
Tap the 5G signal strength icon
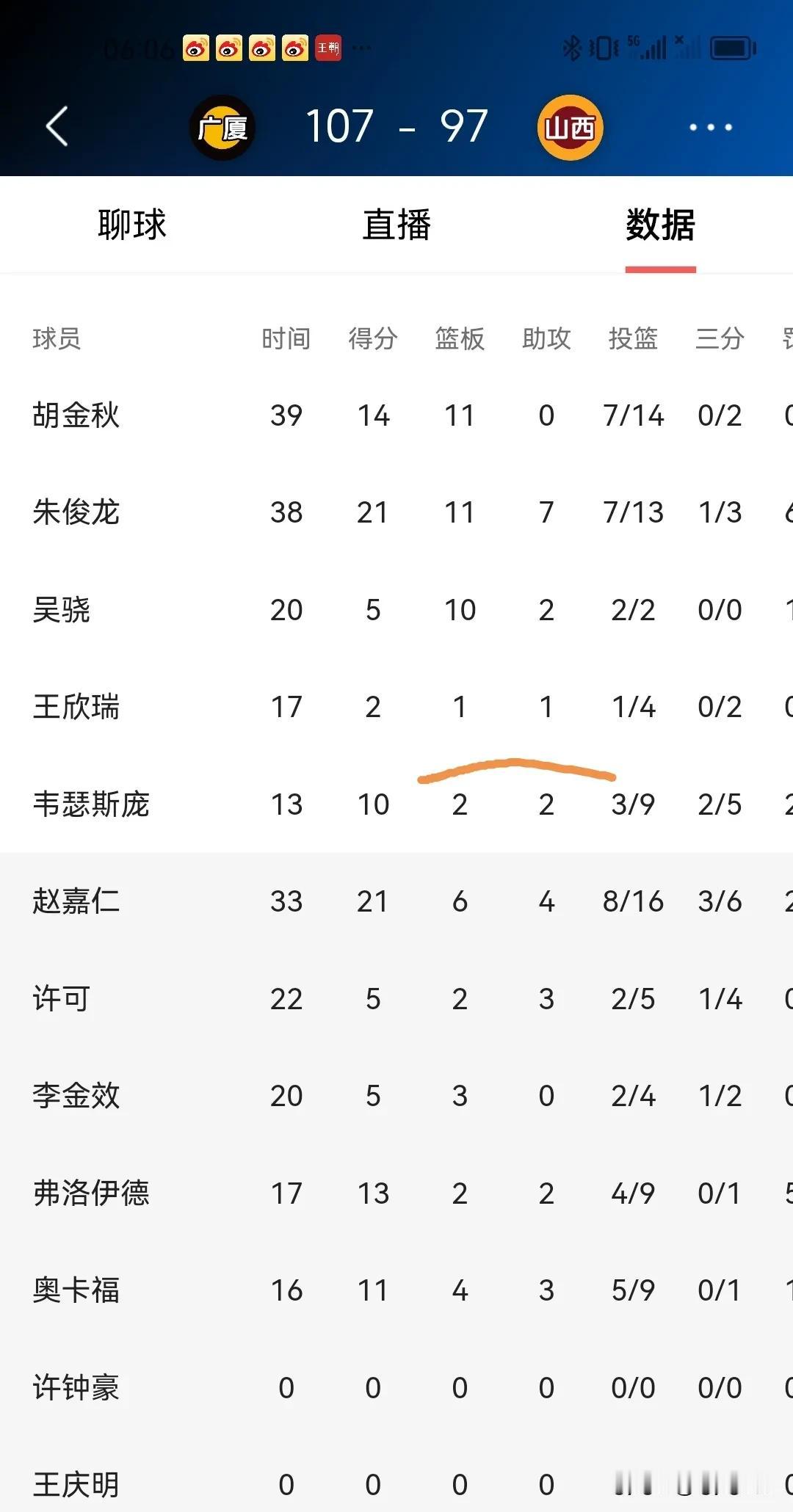648,48
